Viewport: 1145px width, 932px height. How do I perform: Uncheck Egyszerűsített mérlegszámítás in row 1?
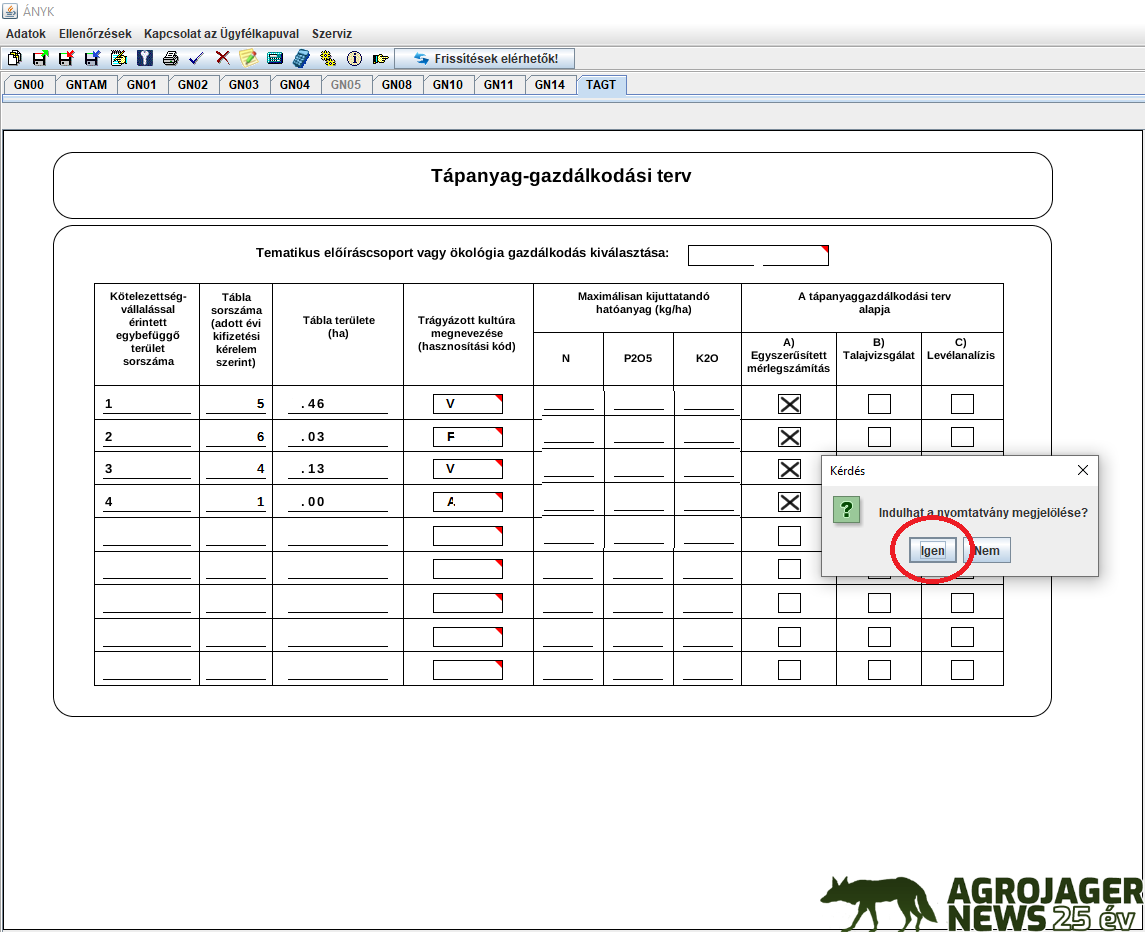[789, 404]
